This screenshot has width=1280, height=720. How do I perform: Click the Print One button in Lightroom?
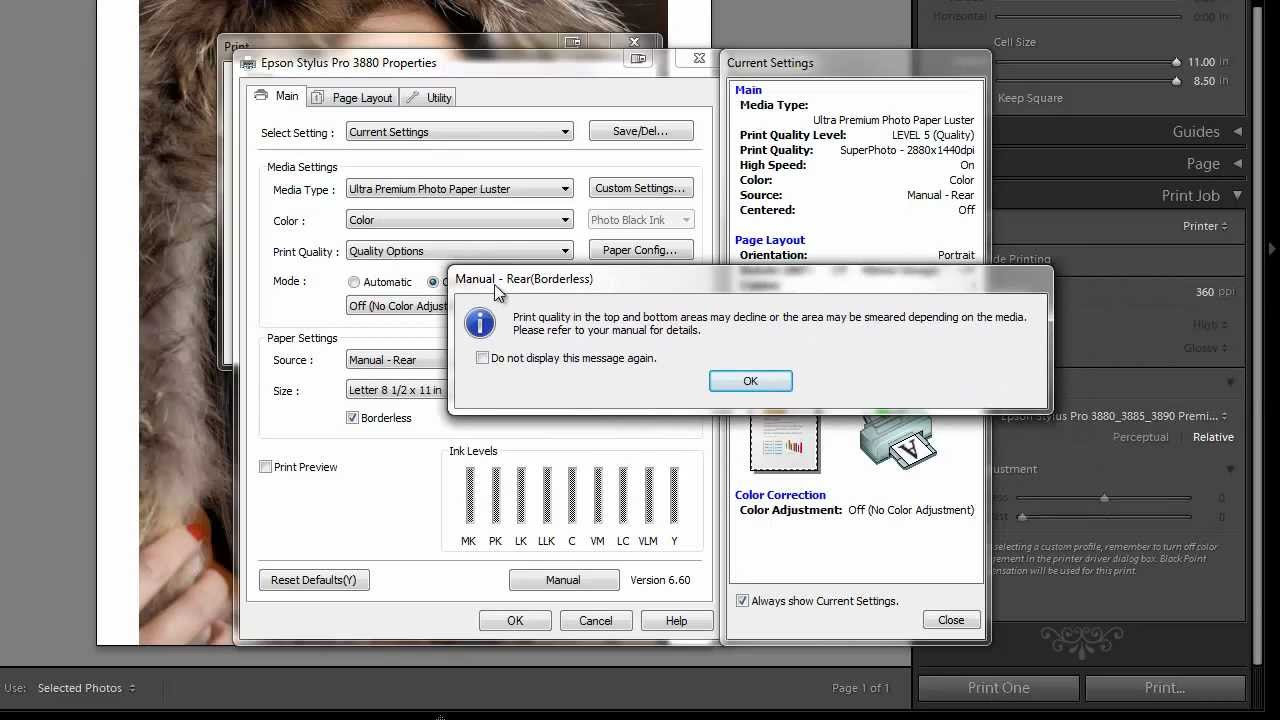998,688
